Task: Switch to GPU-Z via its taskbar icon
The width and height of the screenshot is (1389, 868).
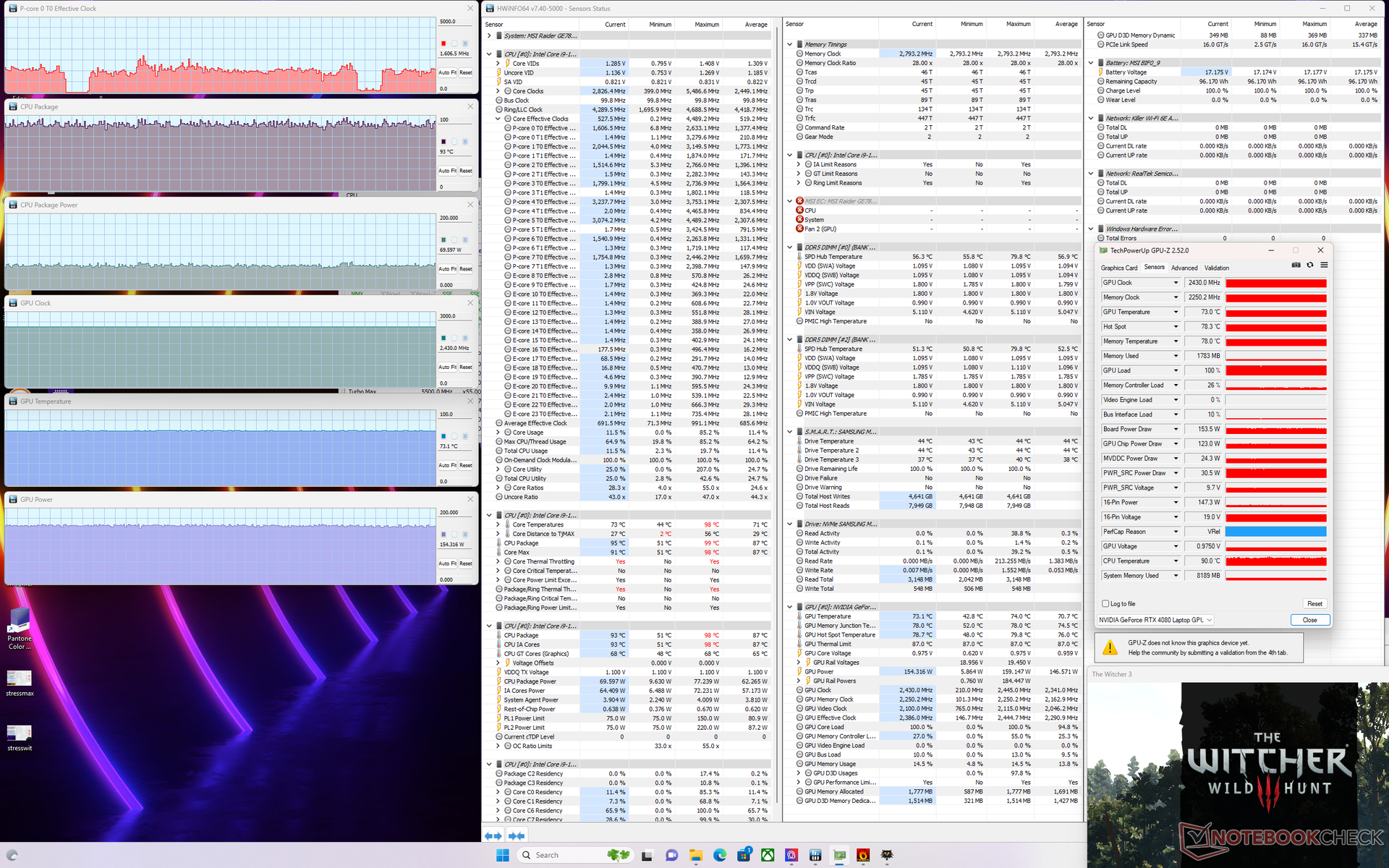Action: point(839,855)
